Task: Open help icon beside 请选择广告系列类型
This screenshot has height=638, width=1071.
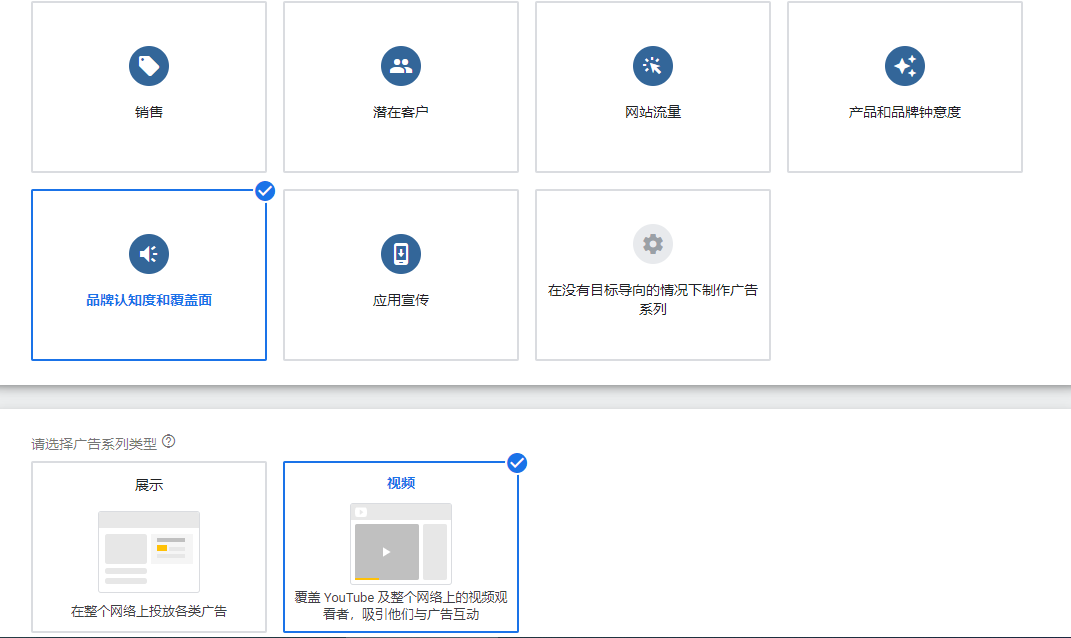Action: (x=169, y=441)
